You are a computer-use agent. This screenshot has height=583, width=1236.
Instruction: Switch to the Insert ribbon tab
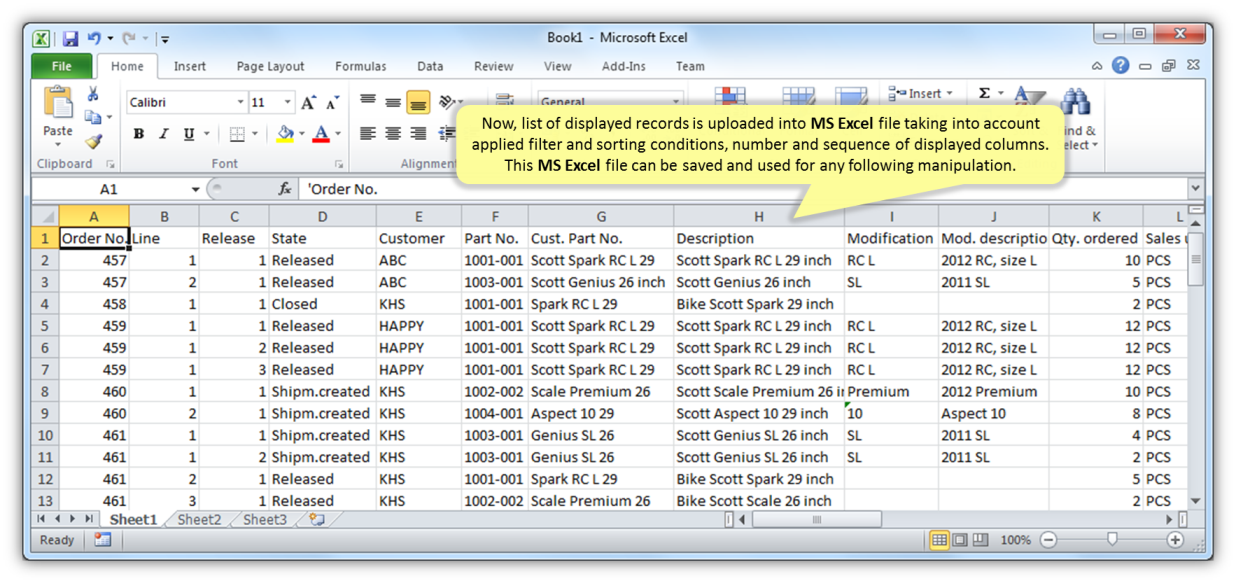pyautogui.click(x=189, y=66)
